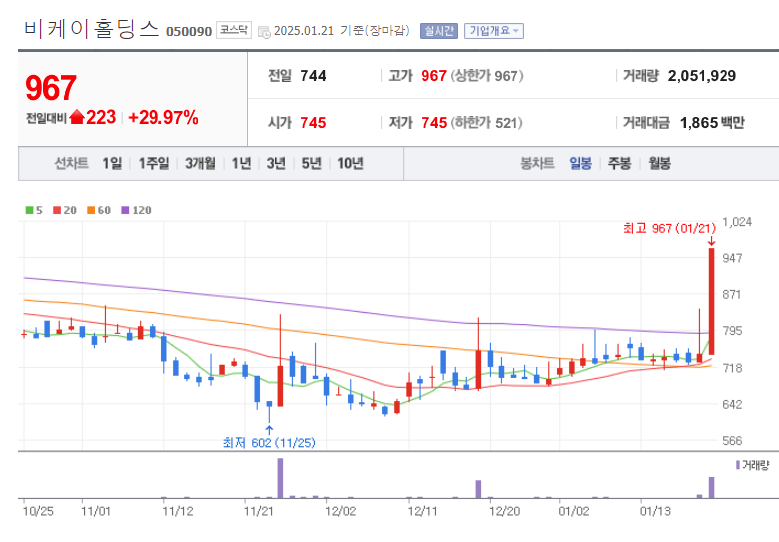Click the green 5-day moving average swatch
779x542 pixels.
point(29,210)
